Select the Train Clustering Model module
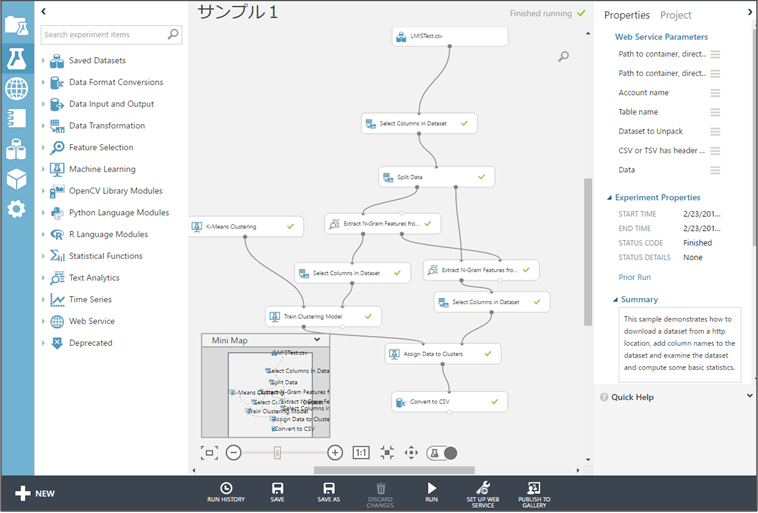Viewport: 758px width, 513px height. pos(323,317)
